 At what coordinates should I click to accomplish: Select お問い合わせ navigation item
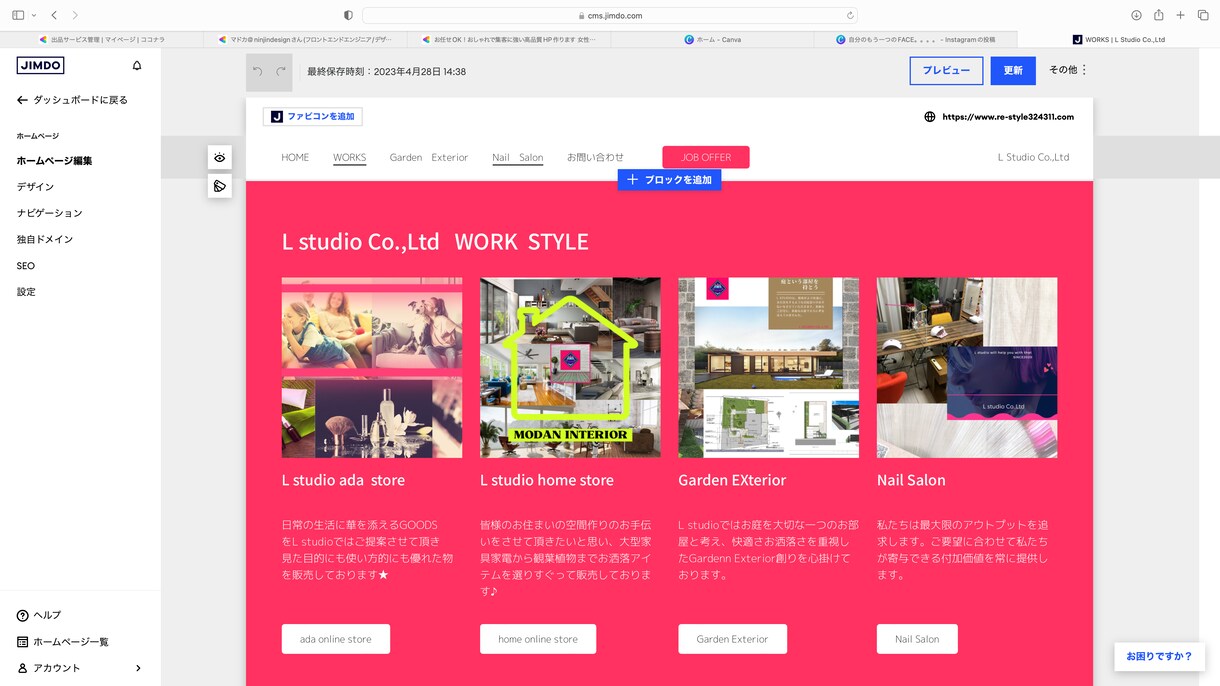tap(595, 157)
